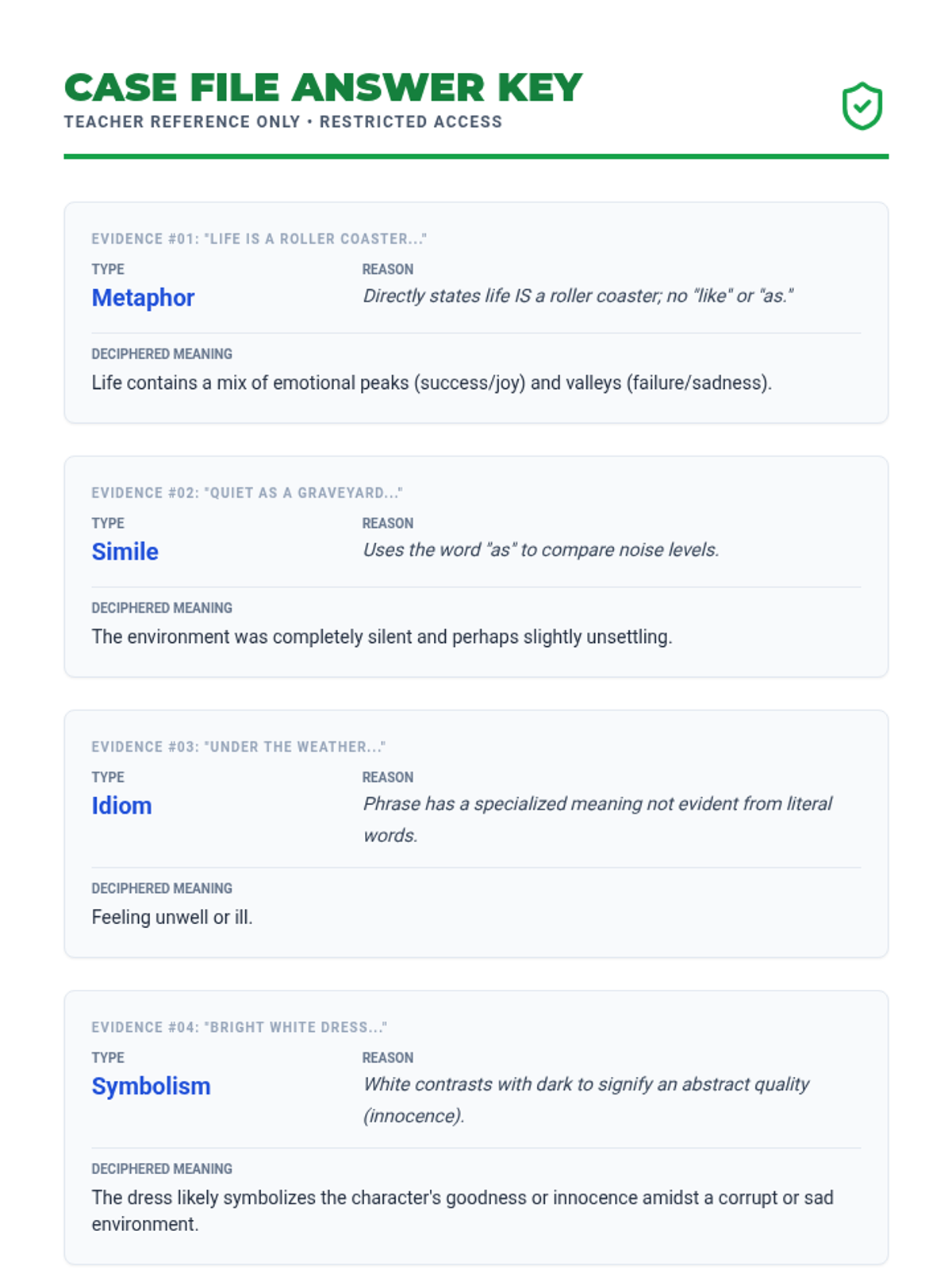Click the reason about life IS a roller coaster
The image size is (952, 1270).
click(x=578, y=296)
